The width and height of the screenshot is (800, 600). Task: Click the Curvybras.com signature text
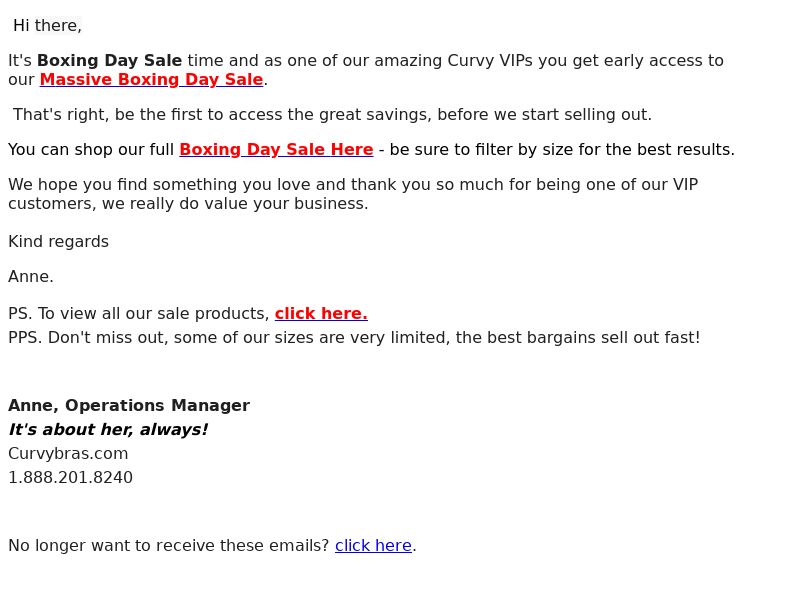point(68,454)
